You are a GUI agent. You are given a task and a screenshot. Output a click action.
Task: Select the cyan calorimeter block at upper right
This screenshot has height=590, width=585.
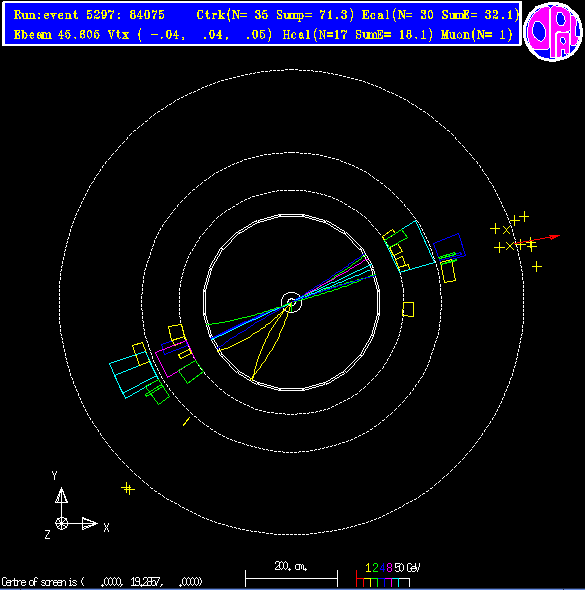click(409, 246)
